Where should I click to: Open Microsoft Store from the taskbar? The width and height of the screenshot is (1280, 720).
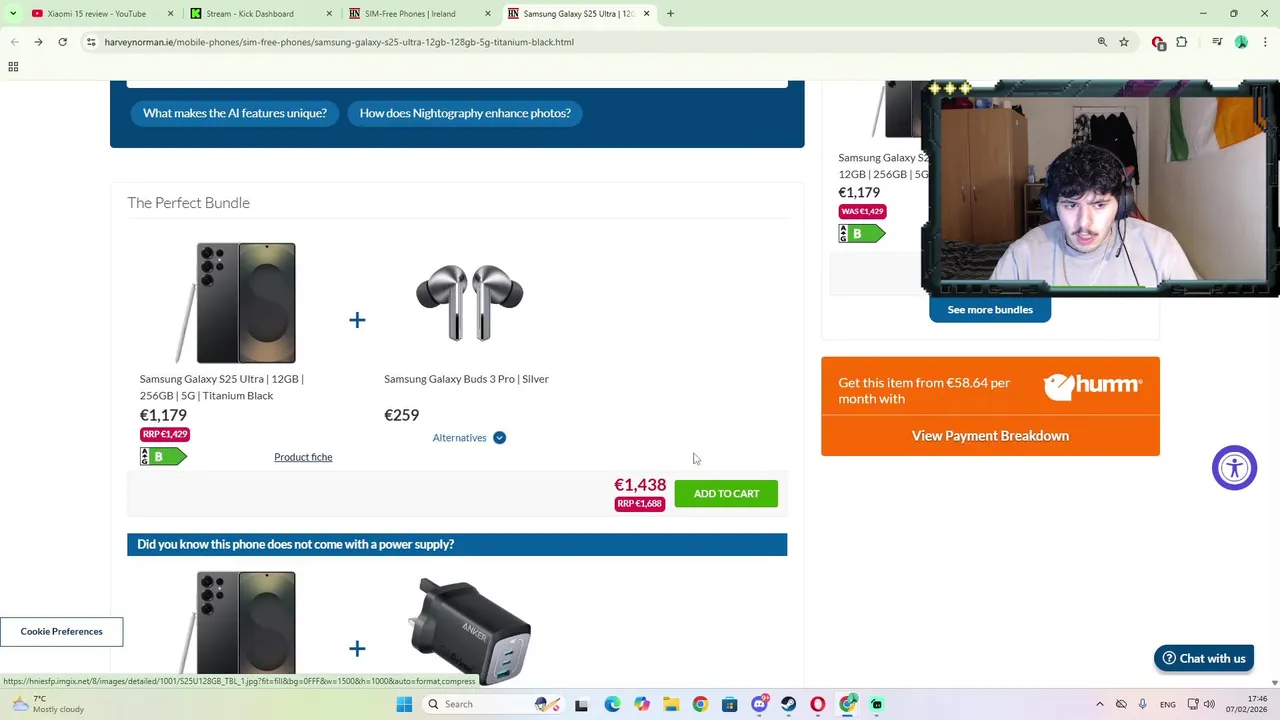click(x=729, y=704)
